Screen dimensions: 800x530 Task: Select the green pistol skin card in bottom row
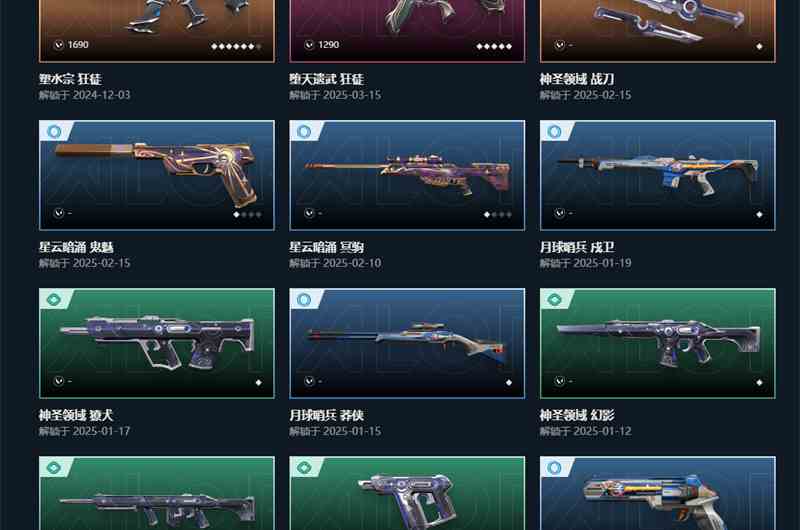tap(407, 493)
